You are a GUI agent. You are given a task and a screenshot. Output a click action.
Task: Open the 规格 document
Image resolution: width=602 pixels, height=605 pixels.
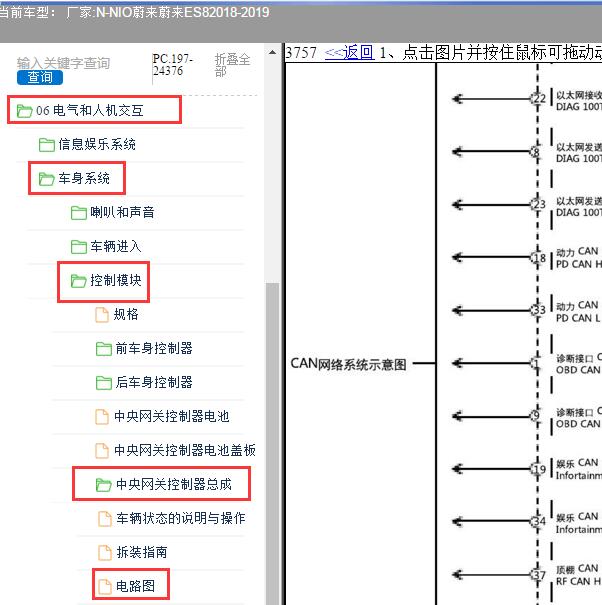(x=126, y=314)
